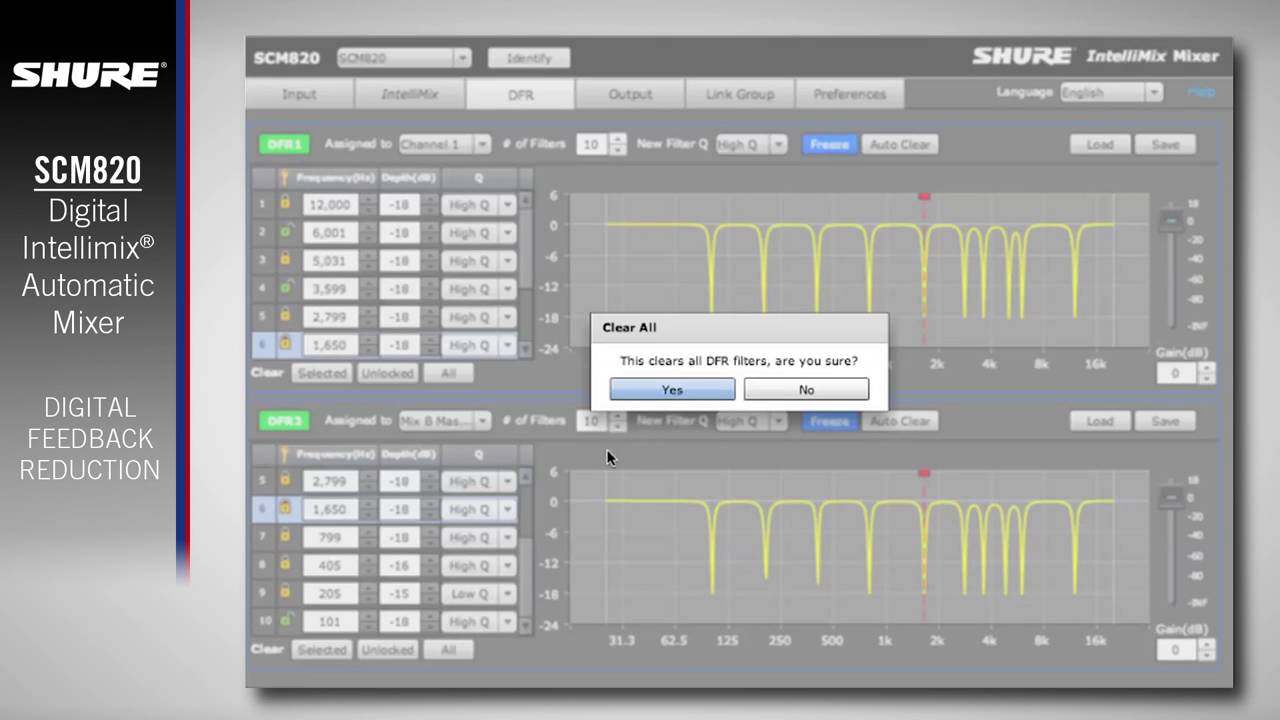Click the padlock for the 5,031 Hz filter
The image size is (1280, 720).
click(x=285, y=260)
